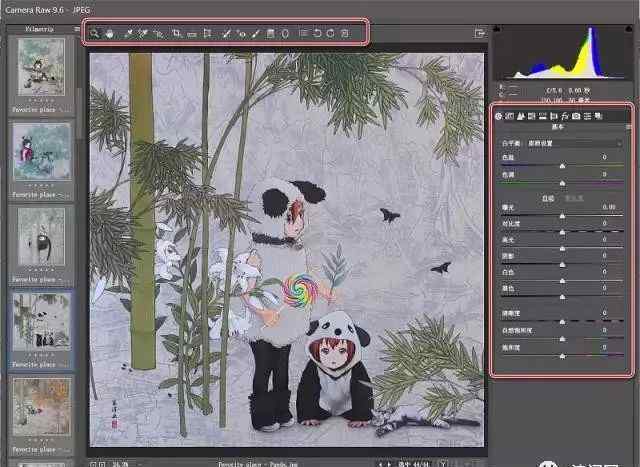Click the Tint (色调) slider handle
The width and height of the screenshot is (640, 467).
pos(562,183)
